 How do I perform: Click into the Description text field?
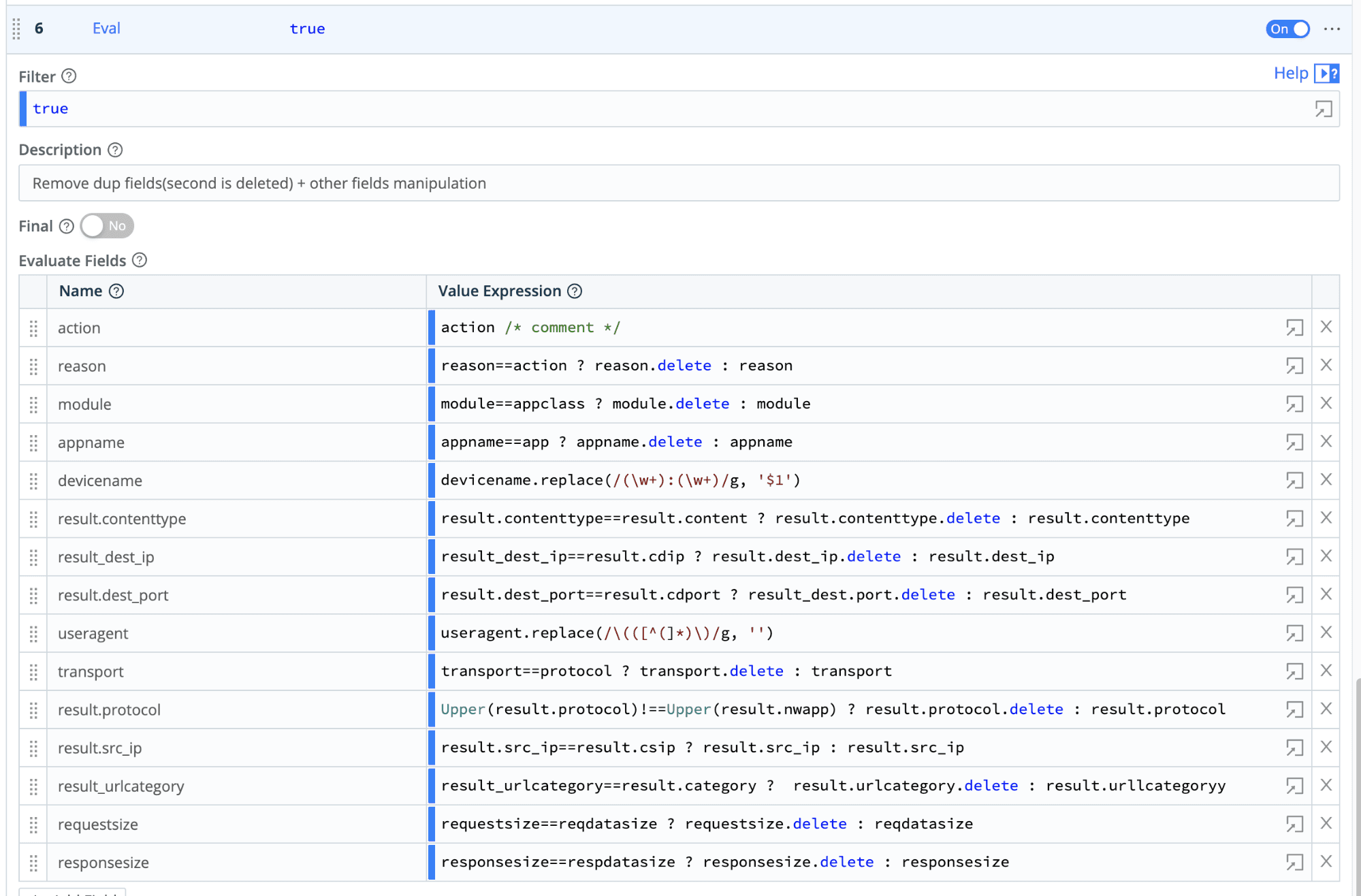(678, 183)
